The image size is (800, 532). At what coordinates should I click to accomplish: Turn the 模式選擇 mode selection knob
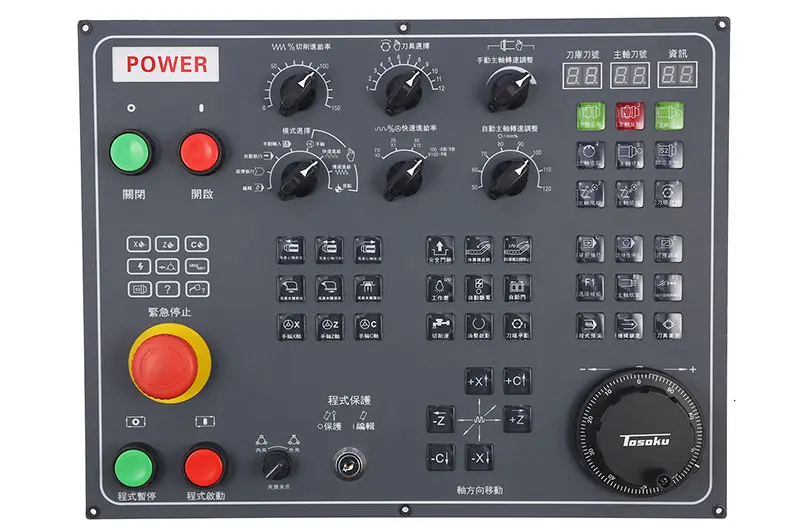click(x=299, y=179)
